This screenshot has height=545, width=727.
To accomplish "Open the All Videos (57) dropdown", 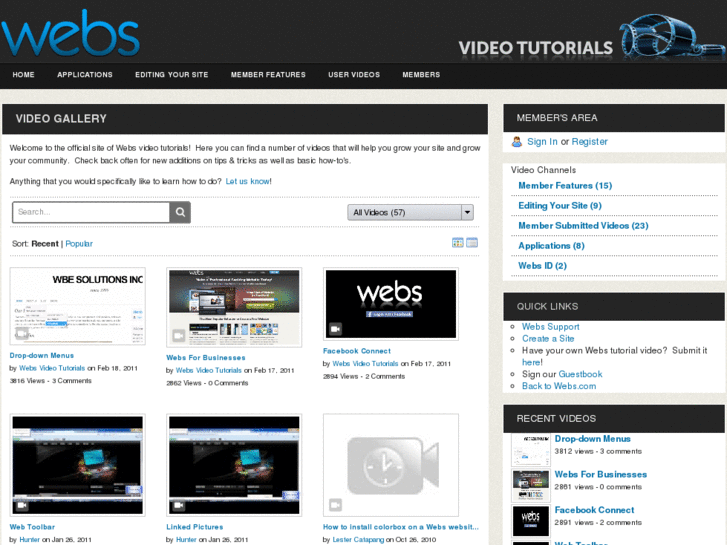I will [x=410, y=212].
